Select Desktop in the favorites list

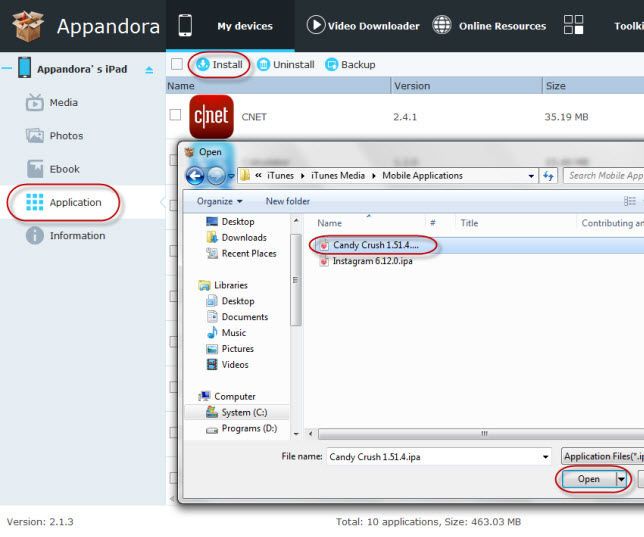[x=238, y=221]
